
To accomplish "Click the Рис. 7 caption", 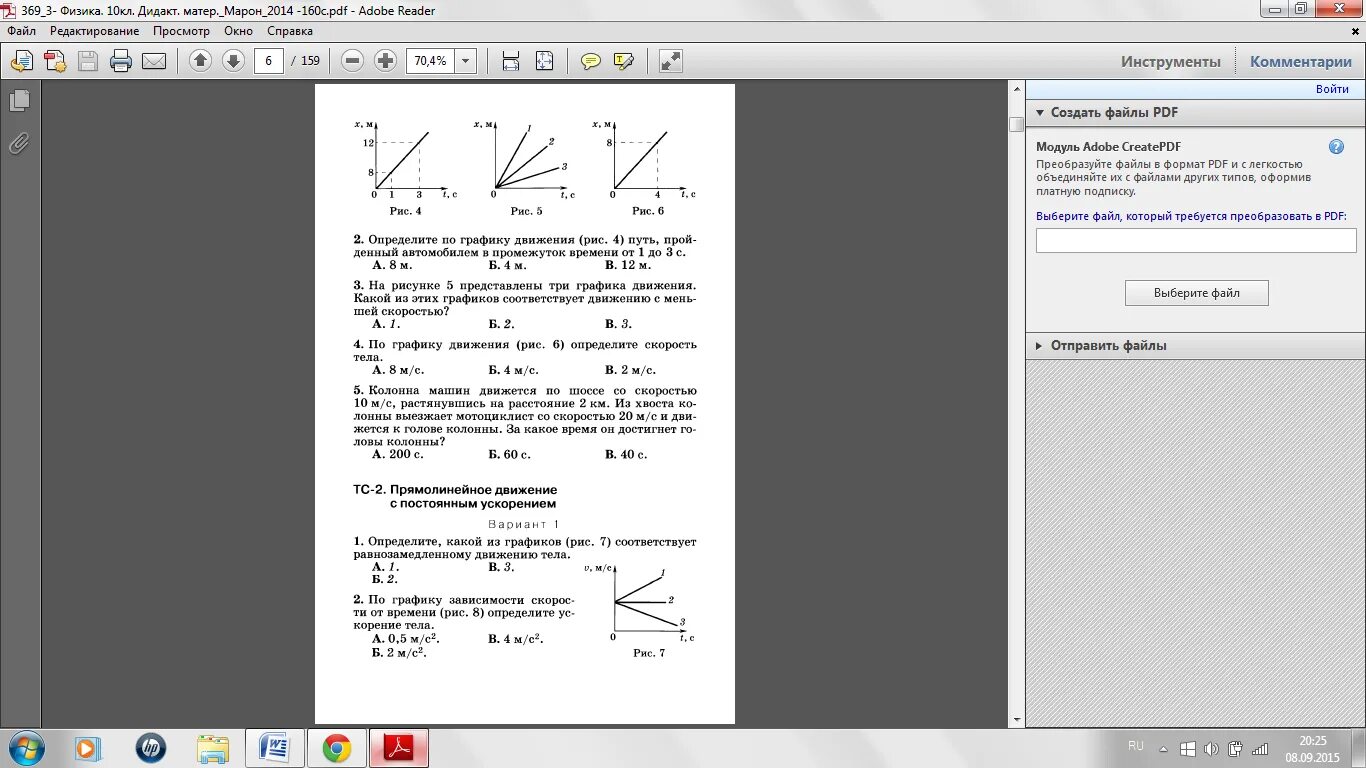I will coord(649,653).
